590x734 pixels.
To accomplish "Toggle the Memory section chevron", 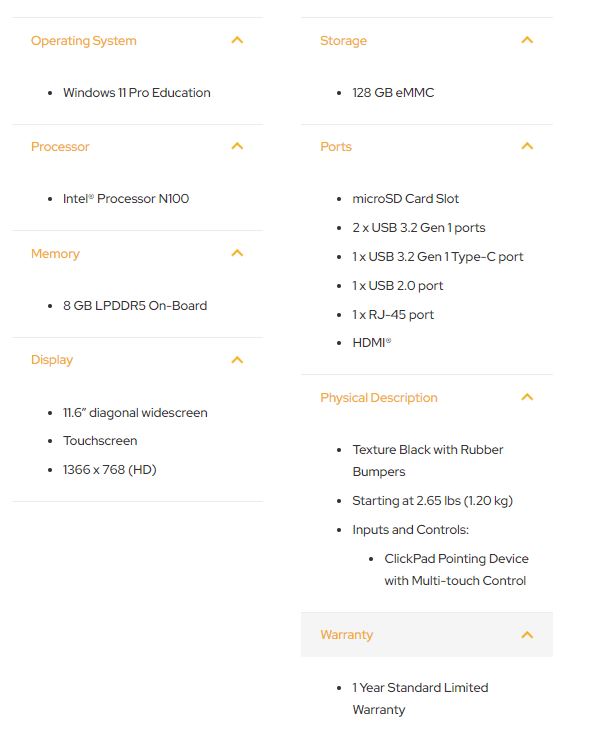I will tap(237, 253).
